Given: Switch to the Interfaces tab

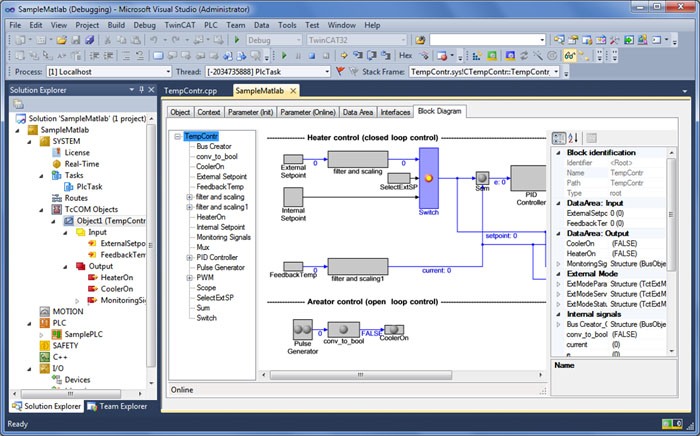Looking at the screenshot, I should (x=395, y=112).
